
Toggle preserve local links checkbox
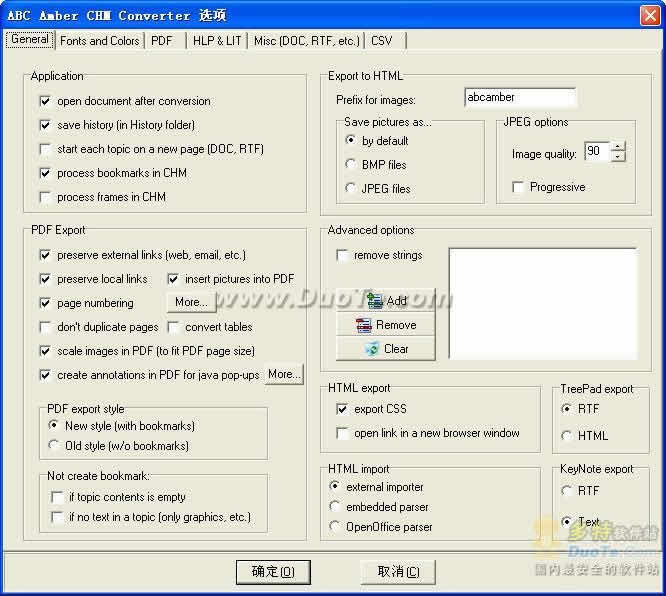pyautogui.click(x=45, y=279)
